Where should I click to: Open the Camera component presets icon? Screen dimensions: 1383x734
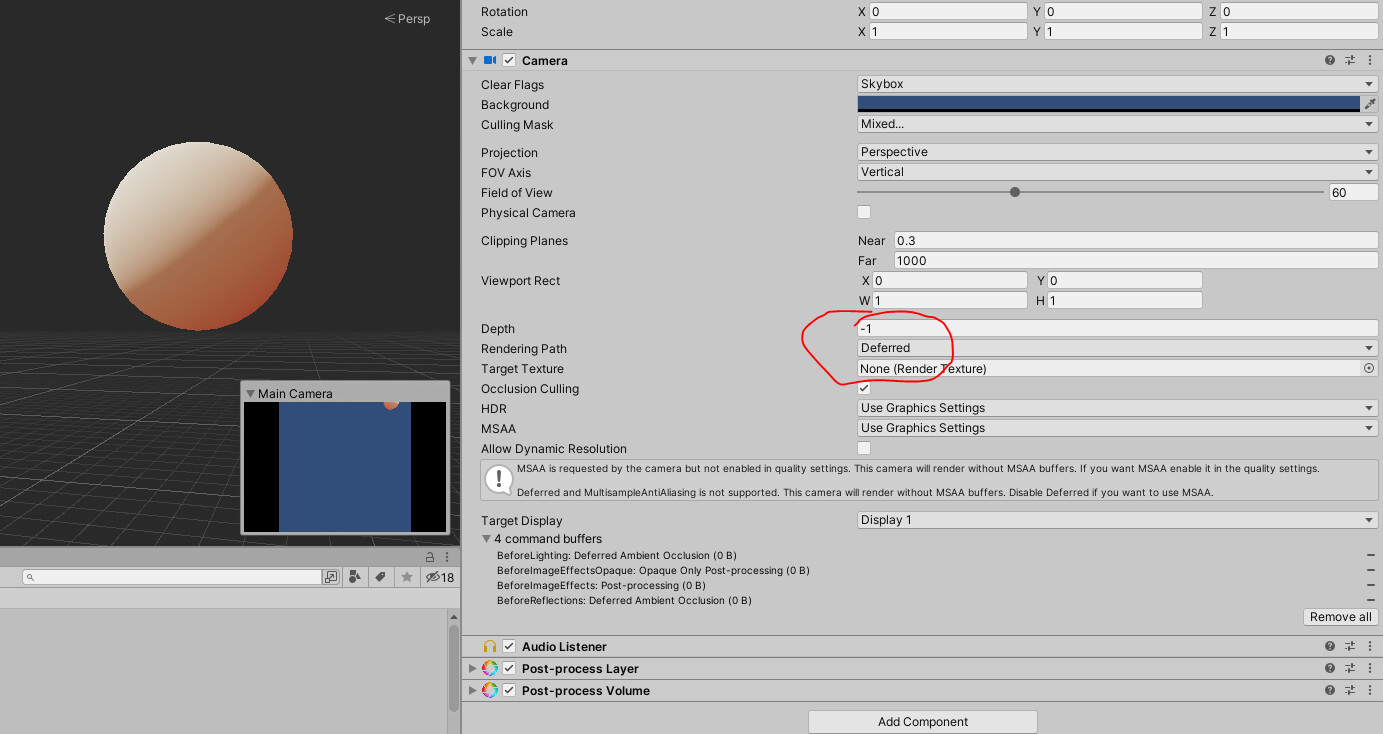(x=1350, y=60)
